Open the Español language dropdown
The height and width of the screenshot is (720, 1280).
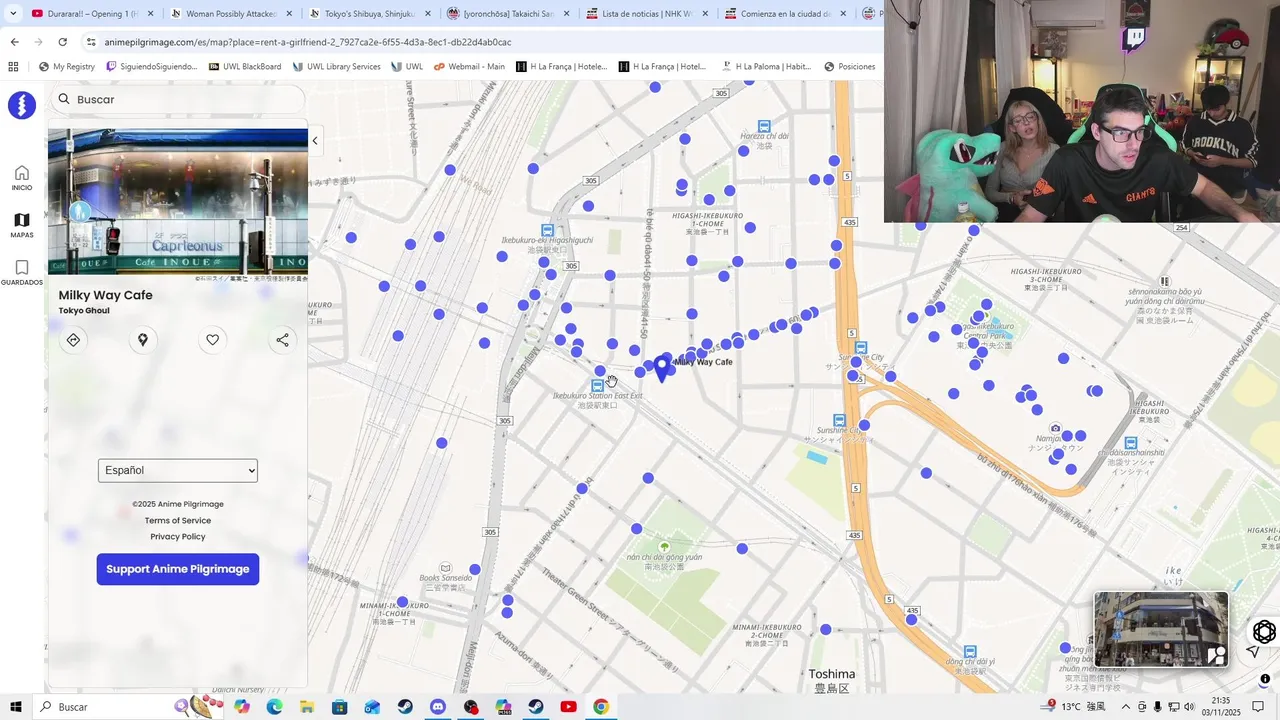[x=178, y=470]
